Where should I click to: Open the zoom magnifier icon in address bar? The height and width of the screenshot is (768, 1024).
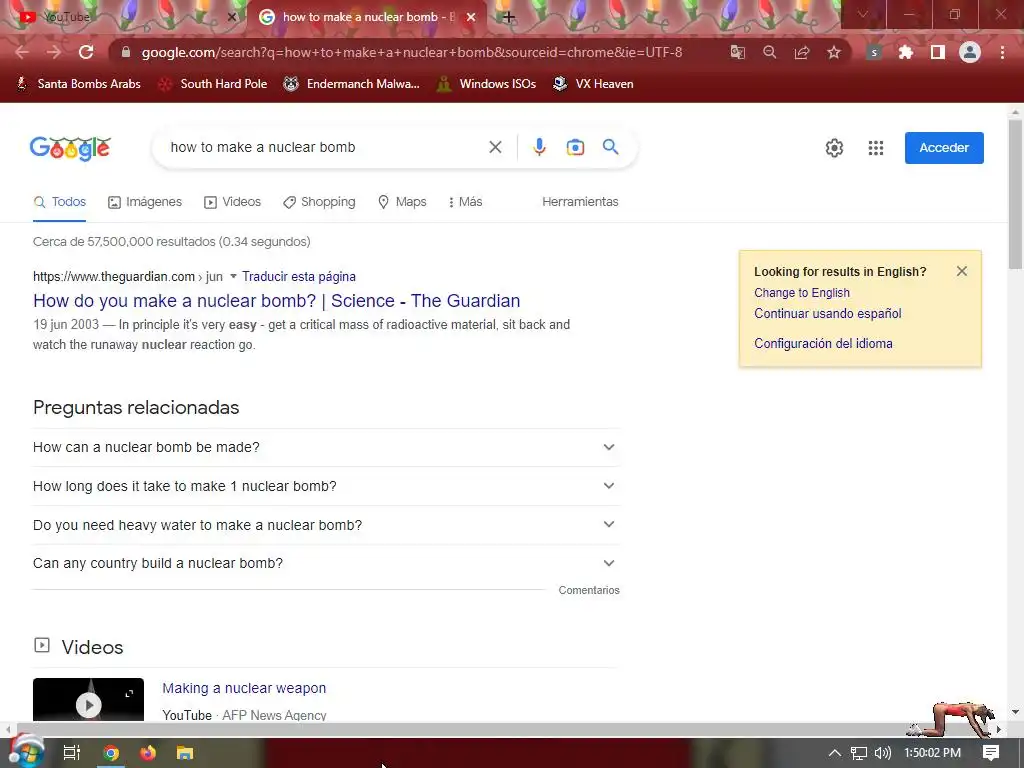769,52
